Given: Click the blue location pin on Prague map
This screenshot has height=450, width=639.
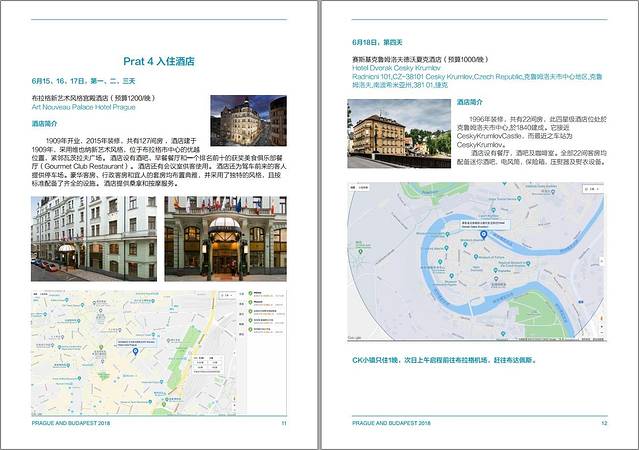Looking at the screenshot, I should click(x=136, y=349).
